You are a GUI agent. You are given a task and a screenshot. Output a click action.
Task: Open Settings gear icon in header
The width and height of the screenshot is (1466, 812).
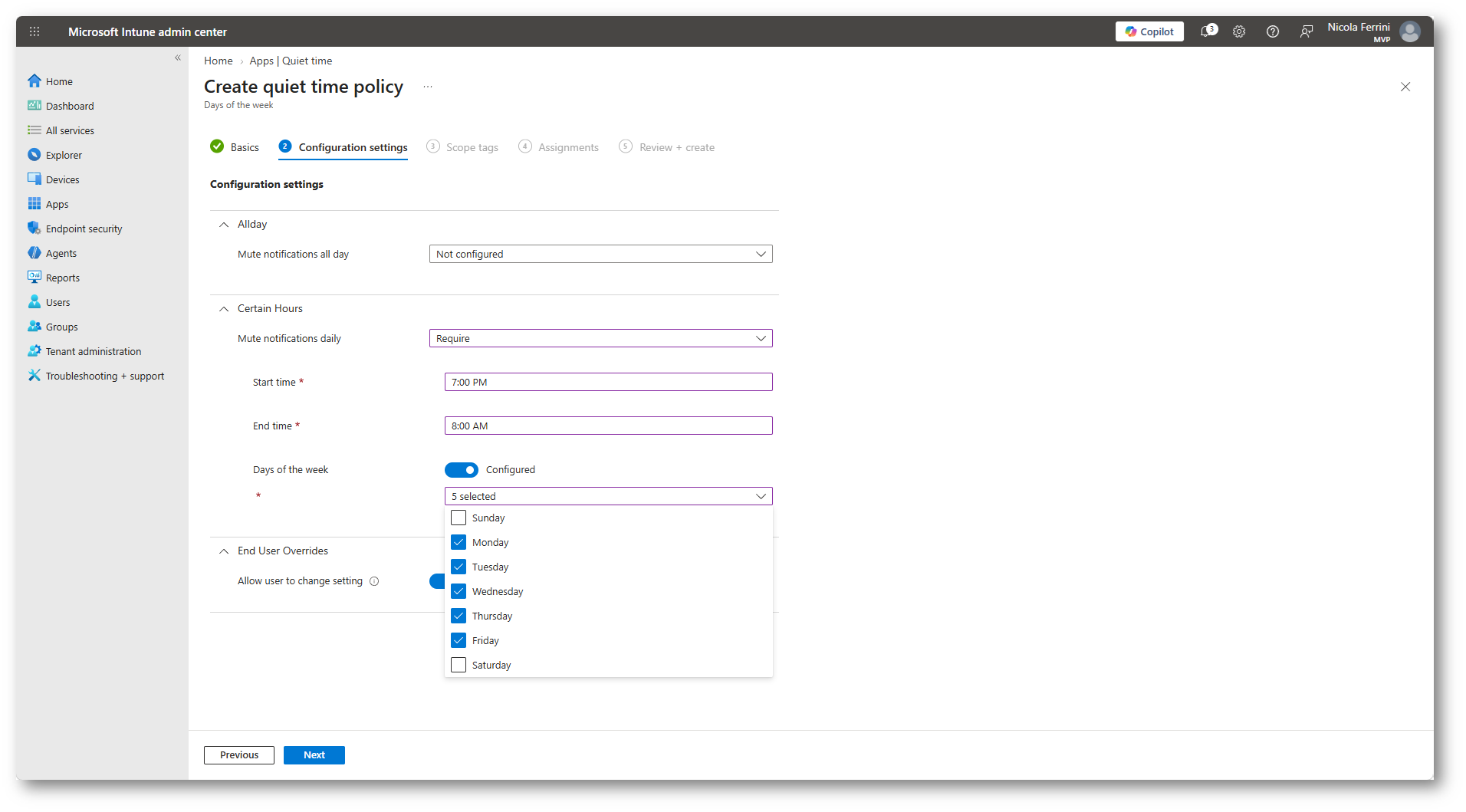tap(1239, 31)
